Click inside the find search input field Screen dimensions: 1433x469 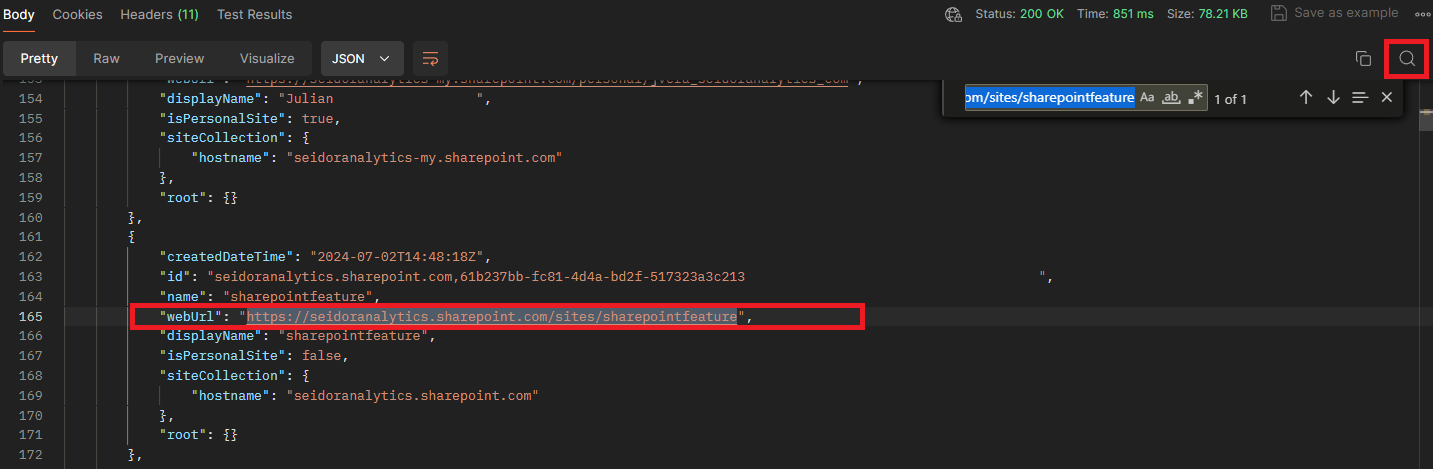click(x=1049, y=98)
